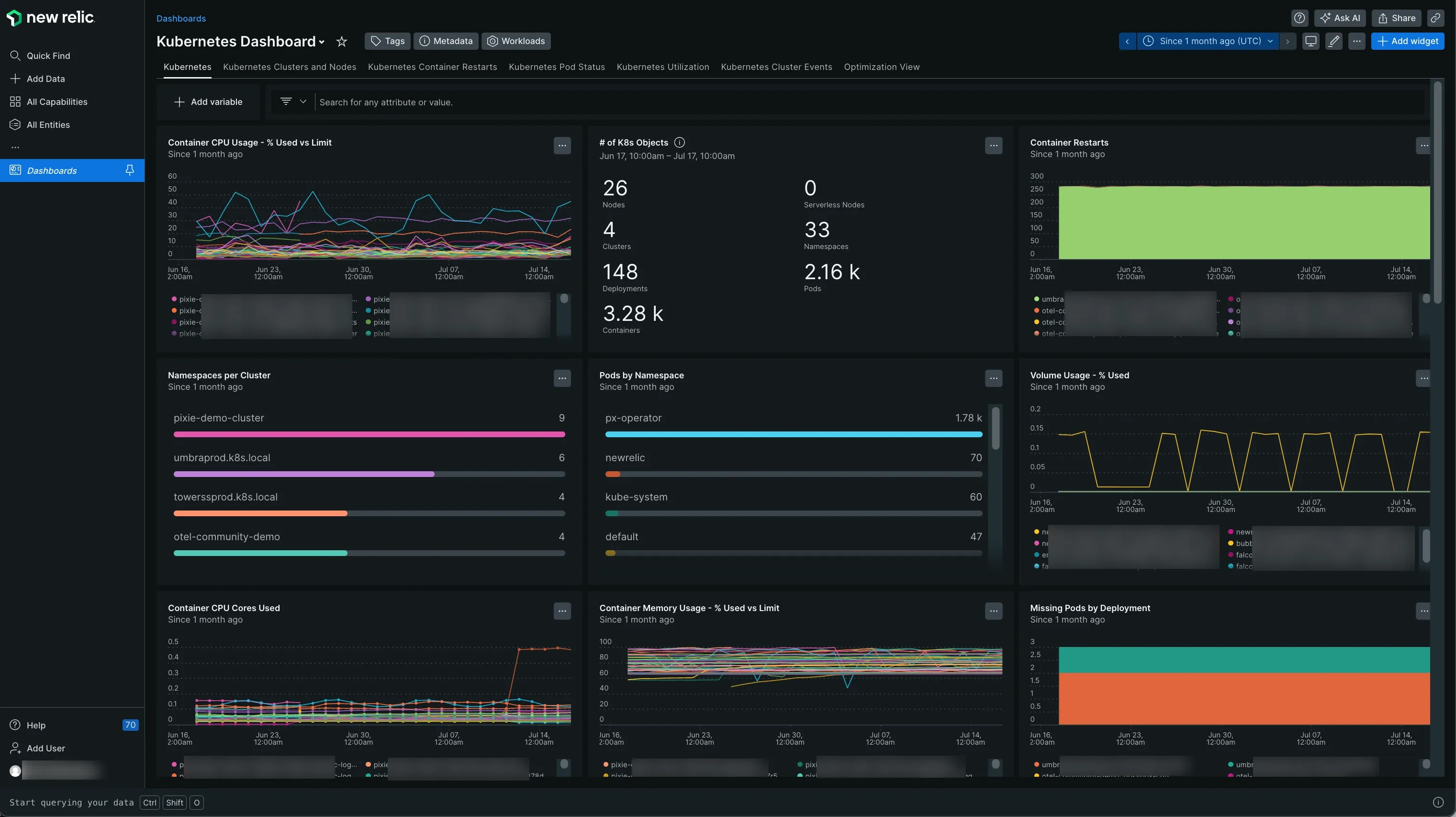
Task: Open All Entities from the sidebar
Action: click(48, 125)
